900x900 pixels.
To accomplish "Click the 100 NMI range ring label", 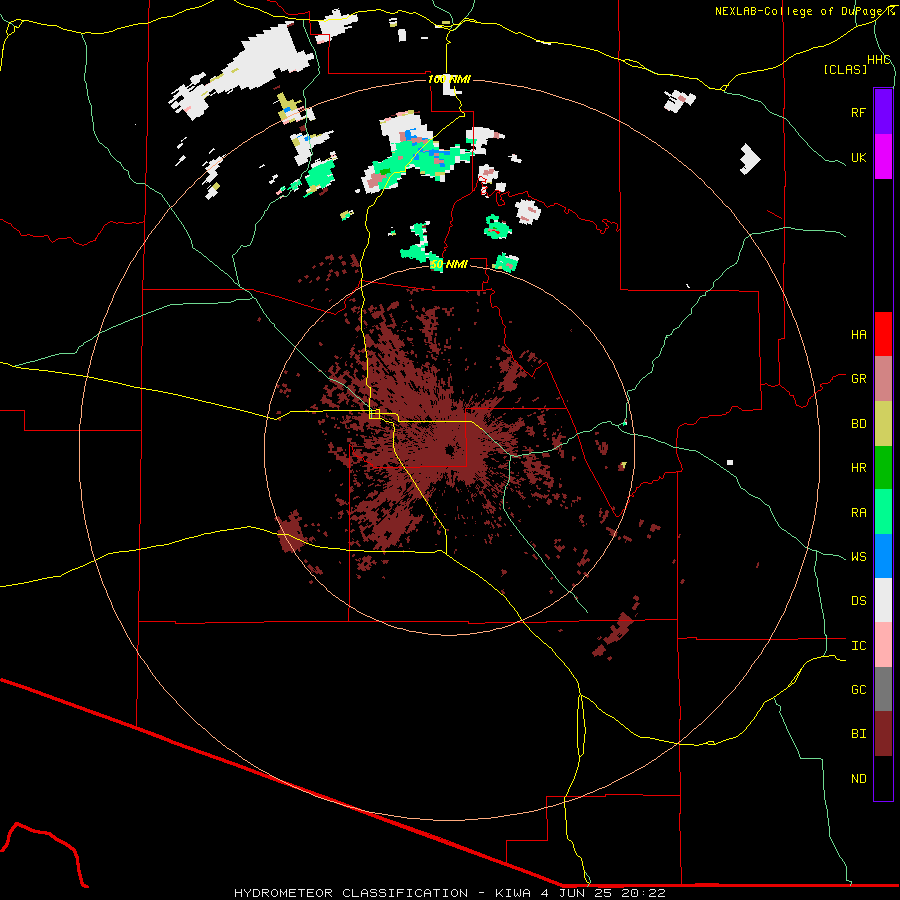I will [x=449, y=79].
